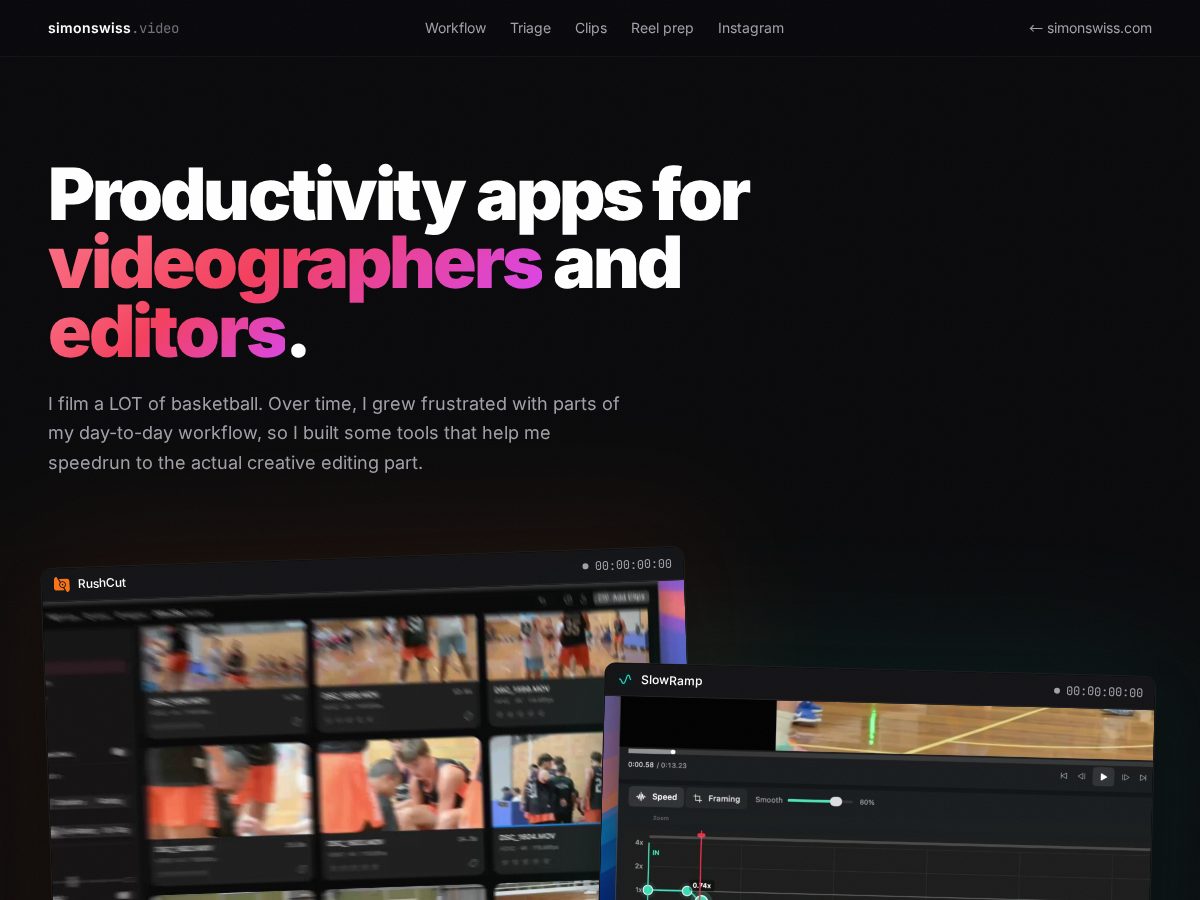Click the SlowRamp 00:00:00:00 timecode
The height and width of the screenshot is (900, 1200).
click(x=1104, y=691)
